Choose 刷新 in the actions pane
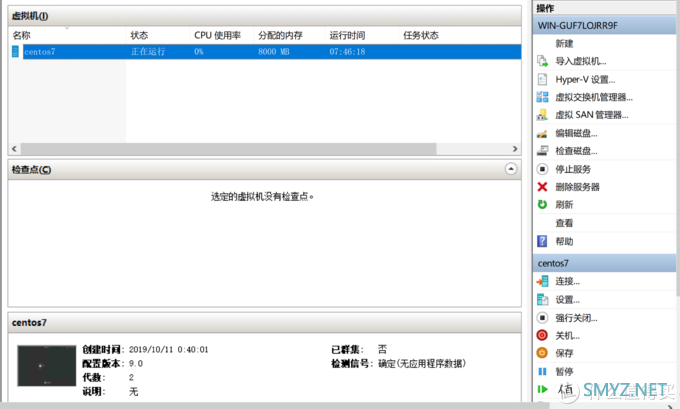This screenshot has width=680, height=409. [x=564, y=204]
